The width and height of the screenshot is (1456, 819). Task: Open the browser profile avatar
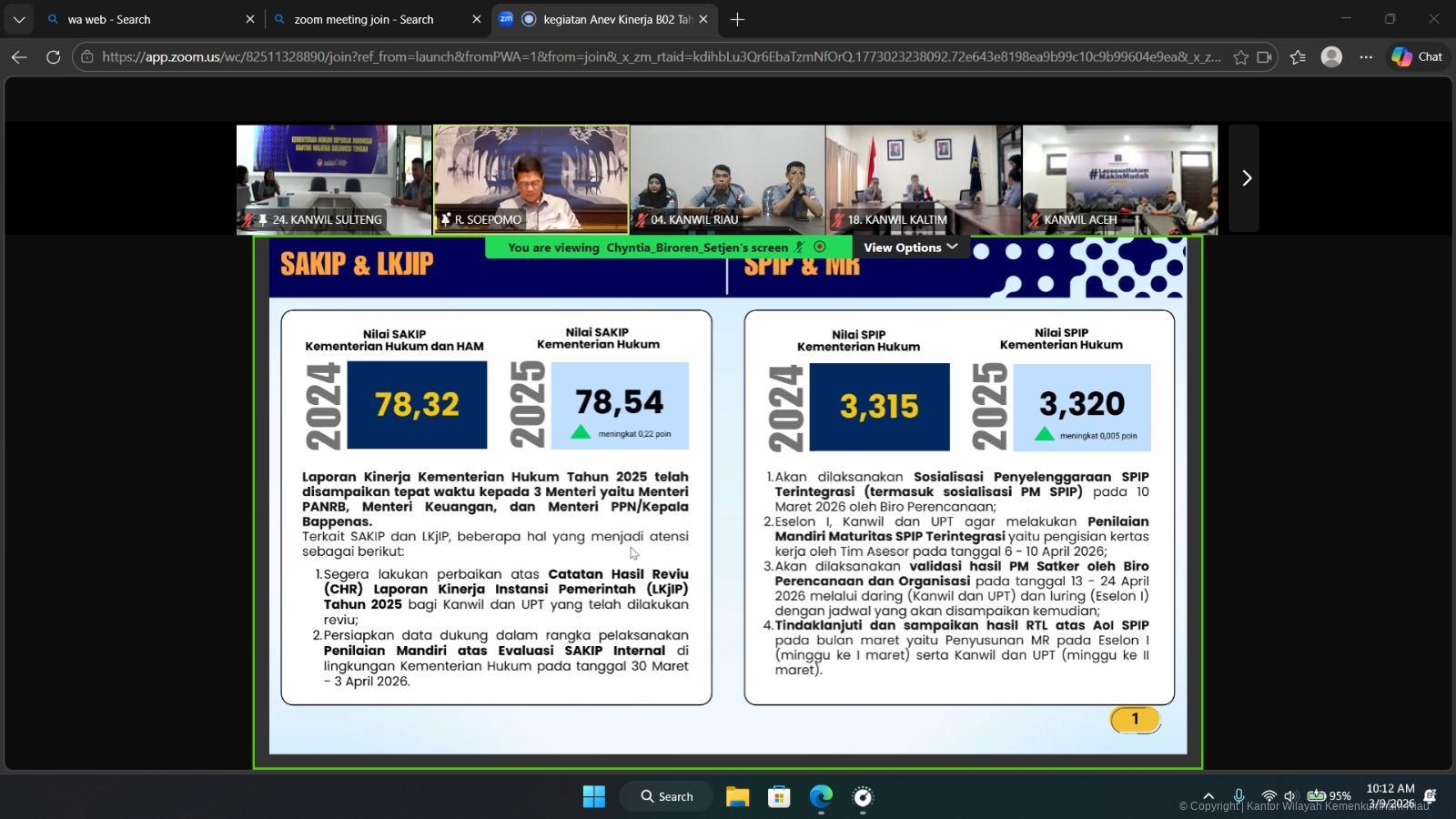(1331, 56)
